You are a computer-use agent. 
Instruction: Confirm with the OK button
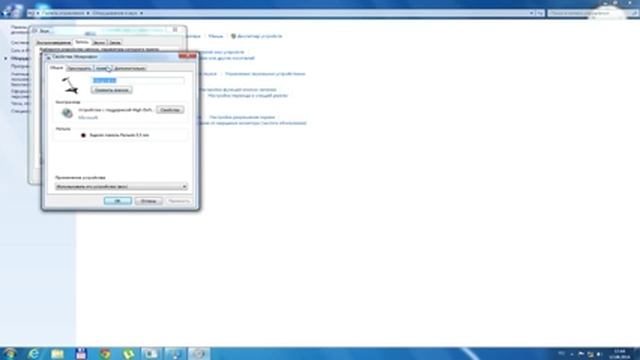click(x=118, y=201)
